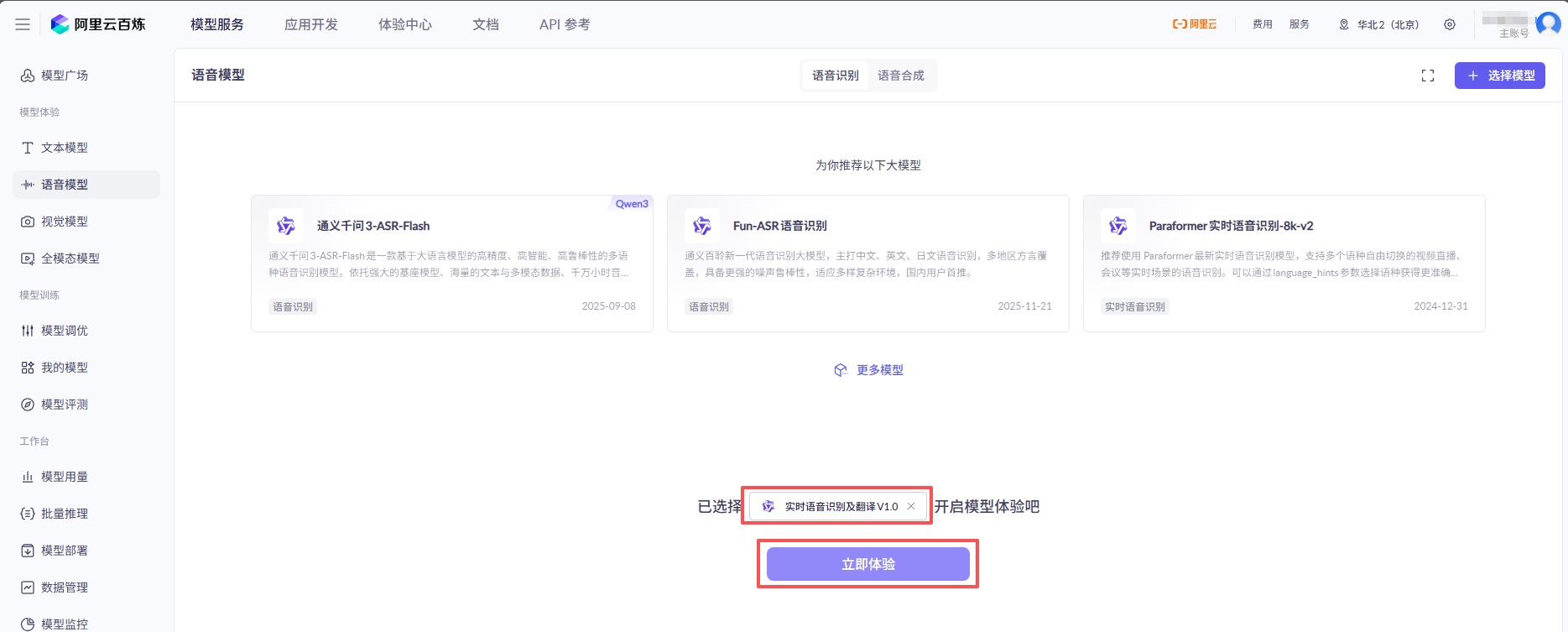Switch to the 语音识别 tab
Screen dimensions: 1568x632
836,76
